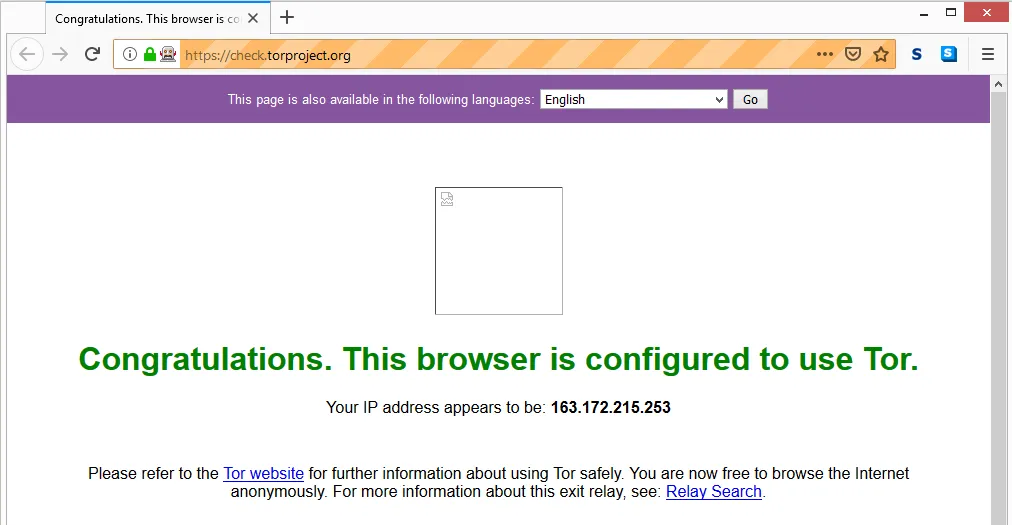
Task: Click the broken image placeholder
Action: [x=499, y=251]
